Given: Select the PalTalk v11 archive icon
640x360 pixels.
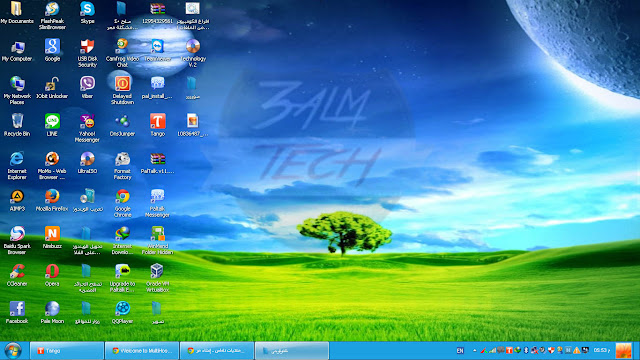Looking at the screenshot, I should point(157,163).
